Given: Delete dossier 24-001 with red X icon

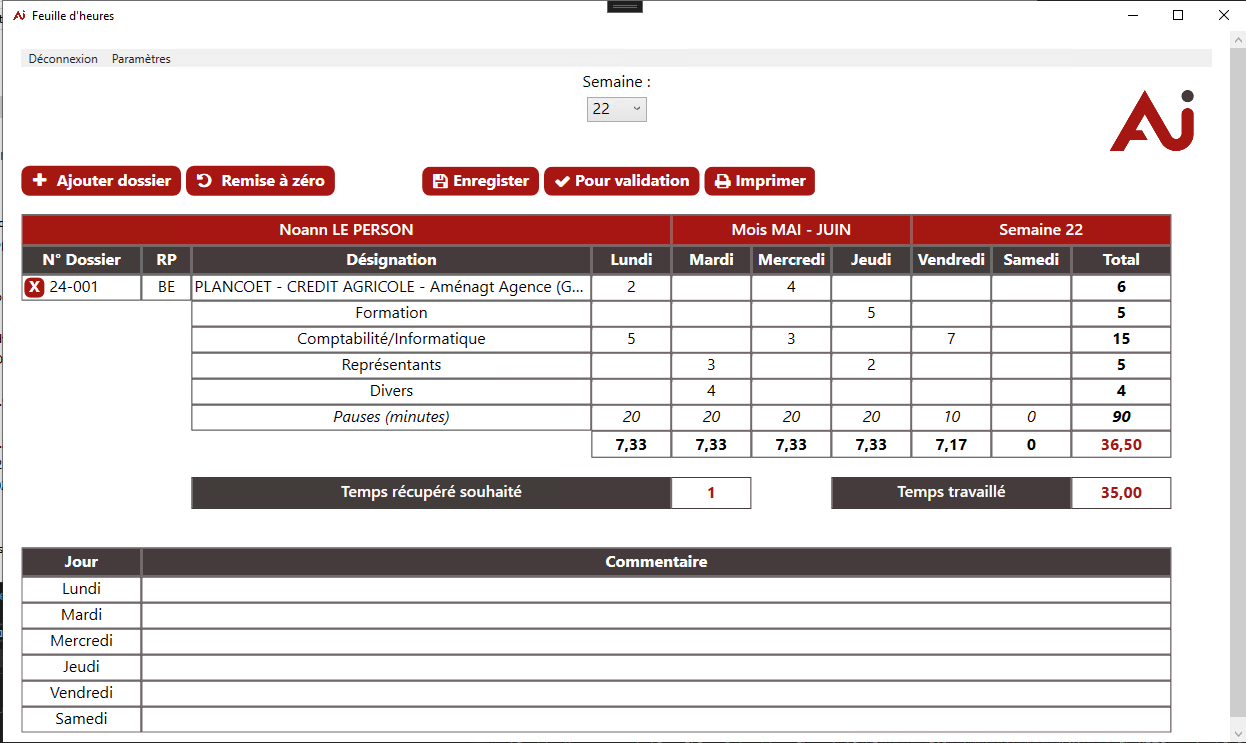Looking at the screenshot, I should pos(34,288).
